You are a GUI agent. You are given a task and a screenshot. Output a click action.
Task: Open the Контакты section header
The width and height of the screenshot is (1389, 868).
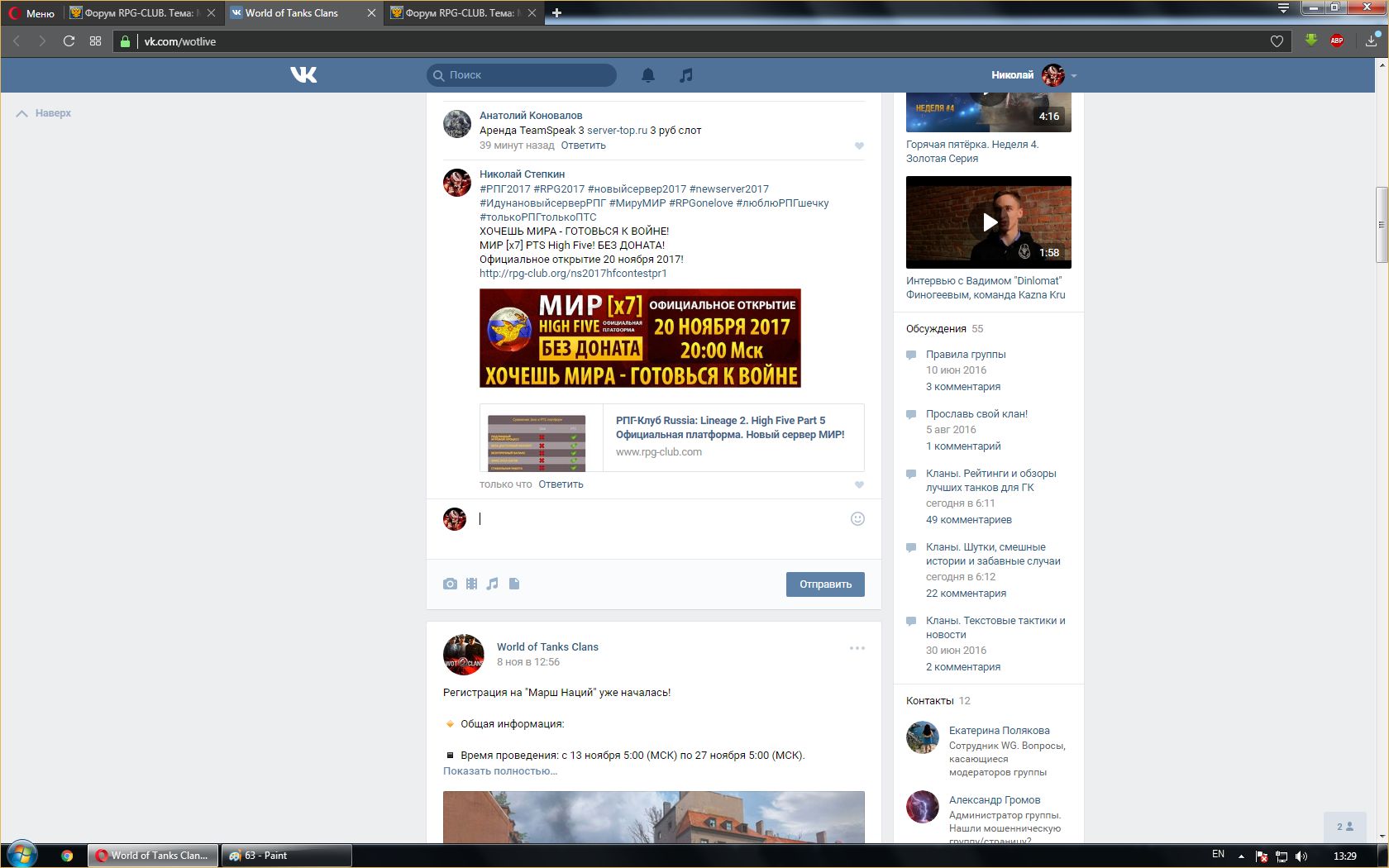click(938, 701)
